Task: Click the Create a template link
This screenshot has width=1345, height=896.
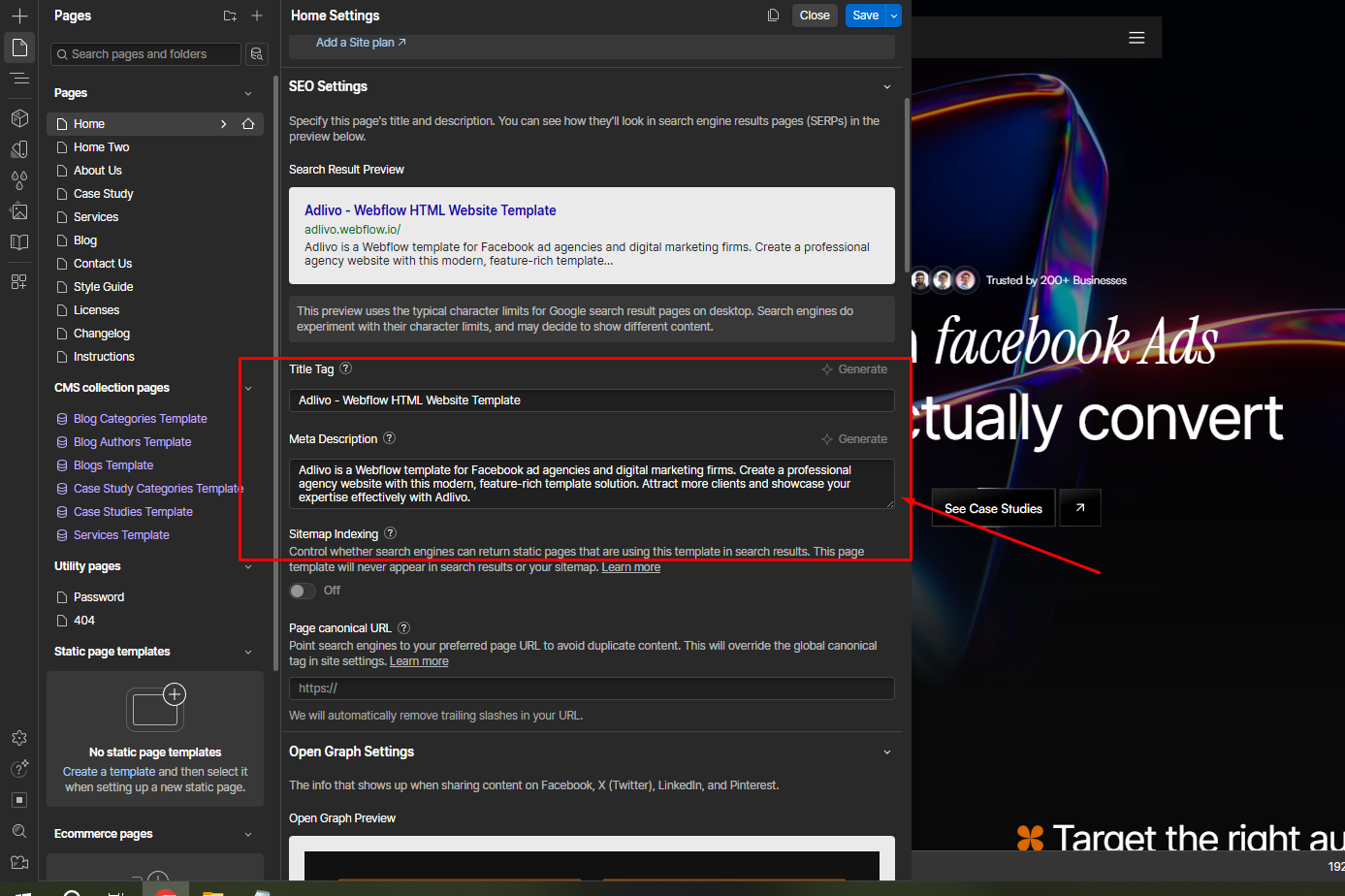Action: (x=109, y=772)
